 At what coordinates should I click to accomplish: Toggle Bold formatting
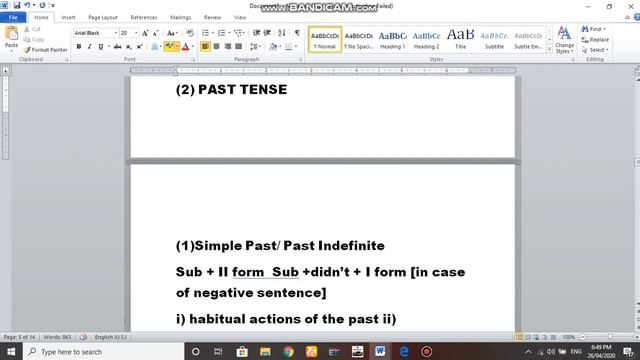[x=79, y=47]
